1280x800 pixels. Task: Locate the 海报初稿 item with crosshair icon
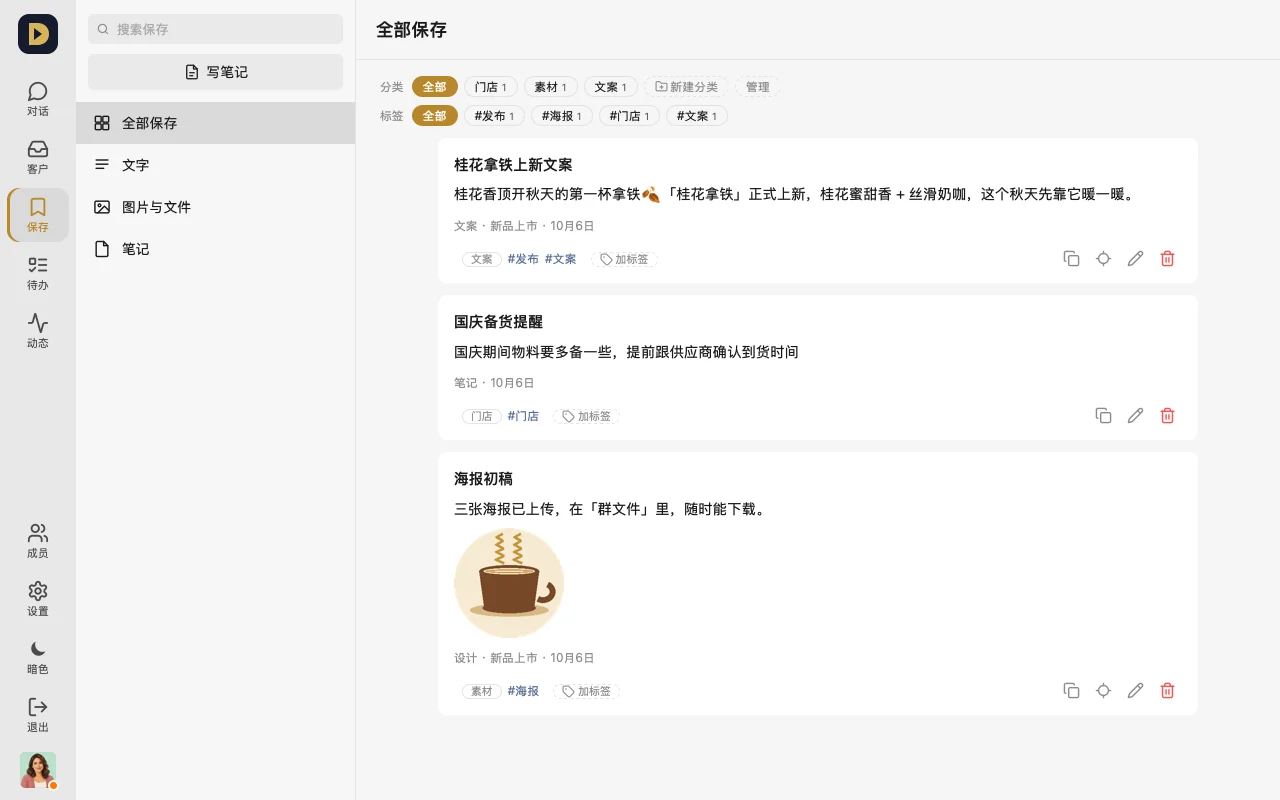point(1103,691)
